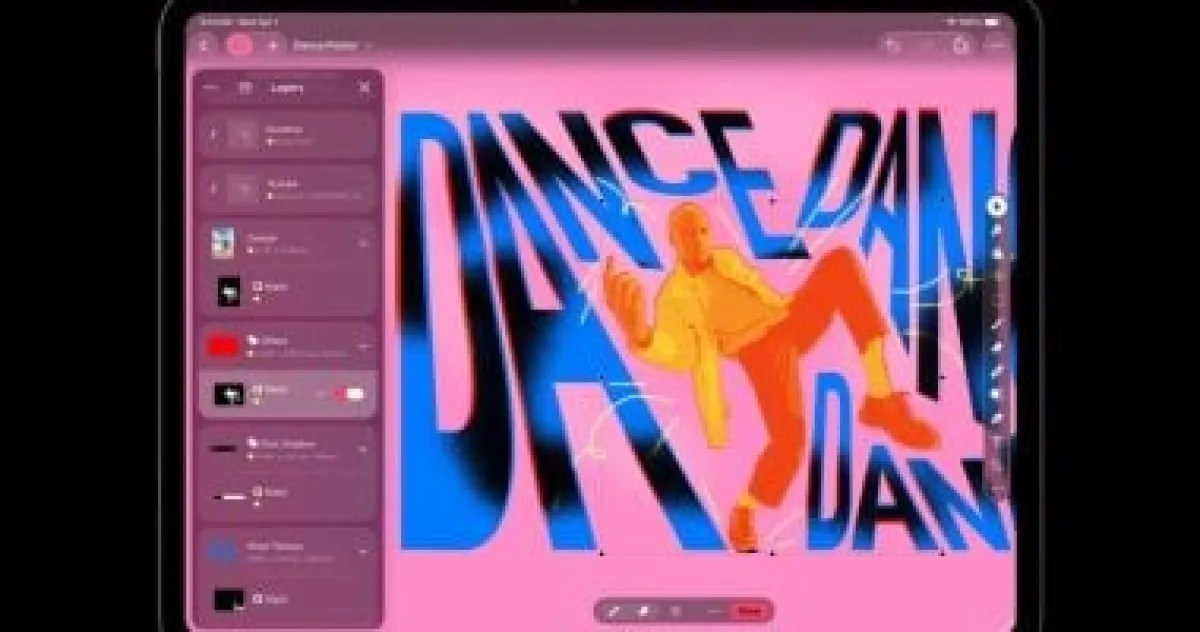Select the white-stripe mask row

pos(288,496)
